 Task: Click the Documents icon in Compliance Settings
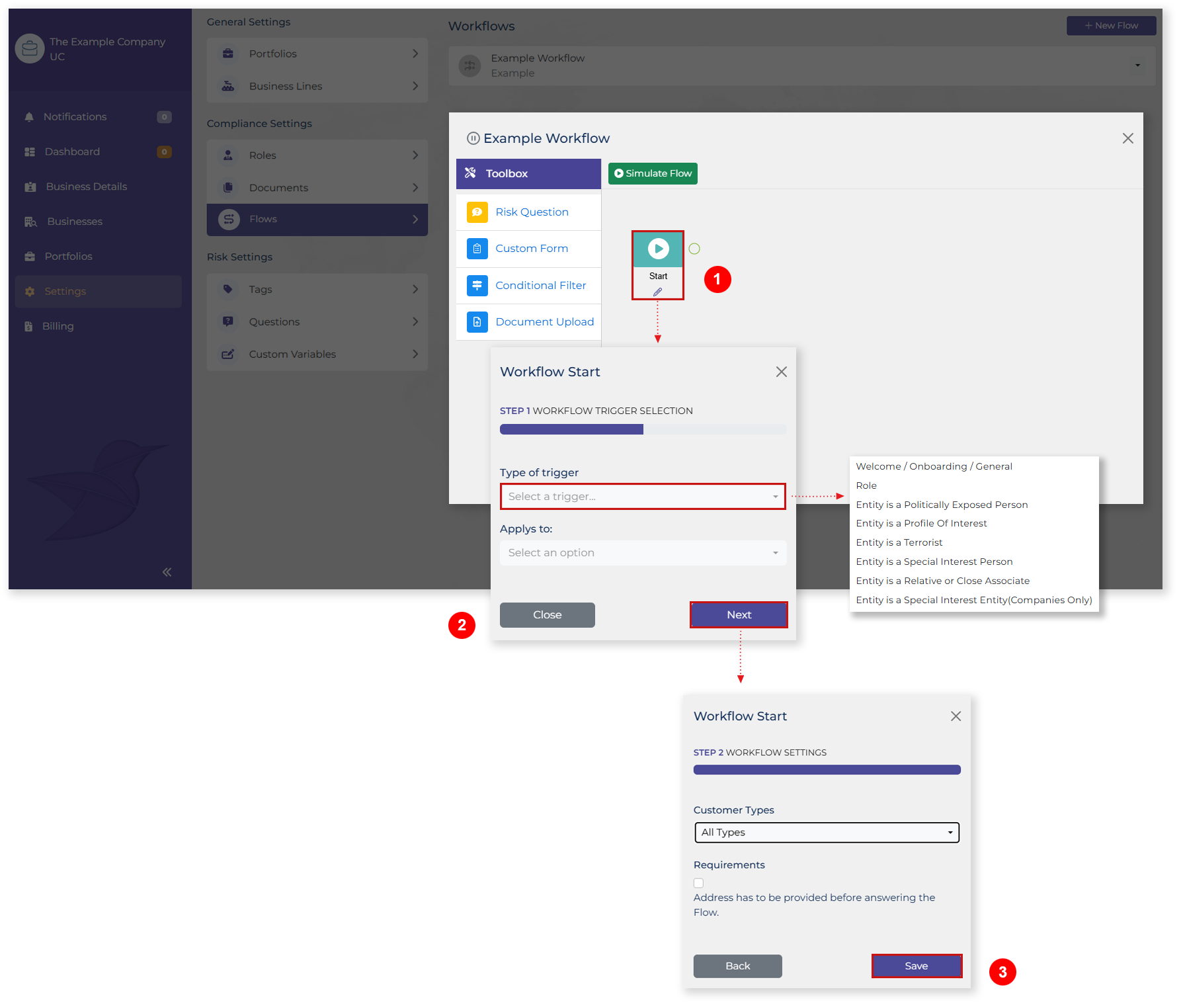(x=228, y=188)
